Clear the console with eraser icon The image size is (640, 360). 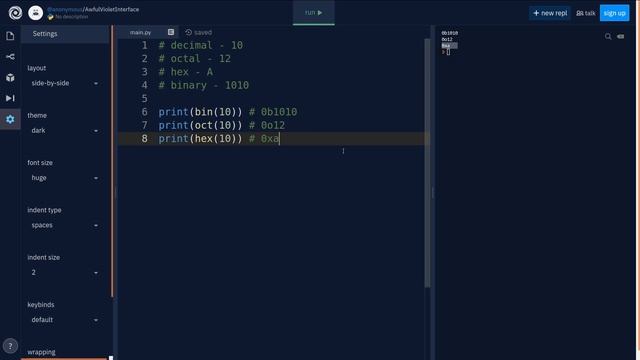[620, 36]
